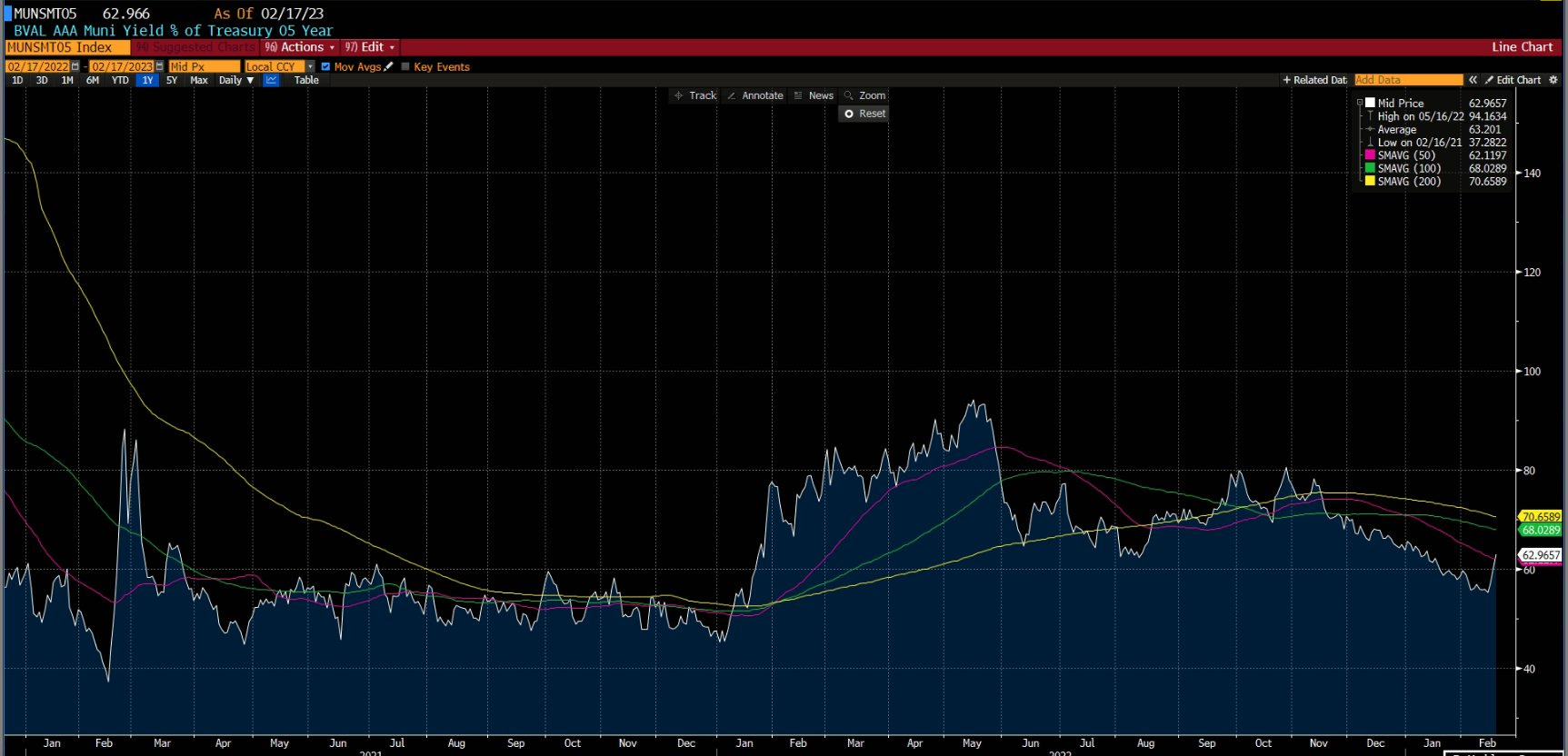This screenshot has width=1568, height=756.
Task: Click the Mid Price legend label
Action: click(1401, 104)
